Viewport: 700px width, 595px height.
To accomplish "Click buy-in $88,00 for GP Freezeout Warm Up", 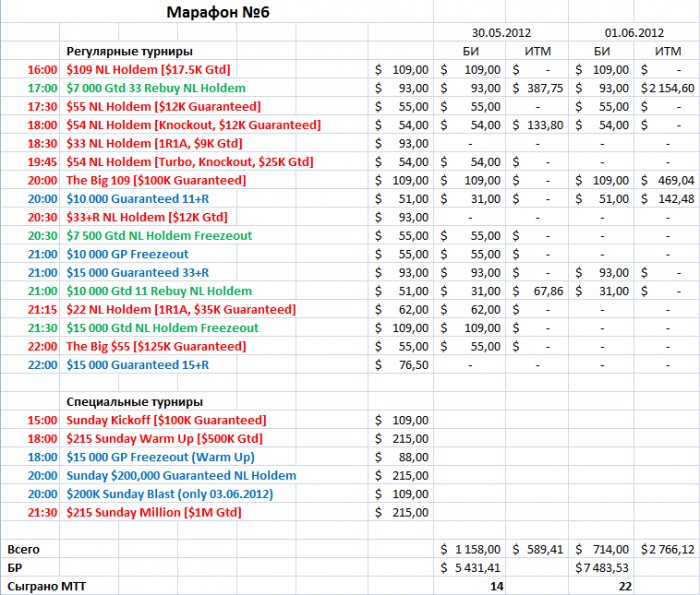I will (x=402, y=457).
